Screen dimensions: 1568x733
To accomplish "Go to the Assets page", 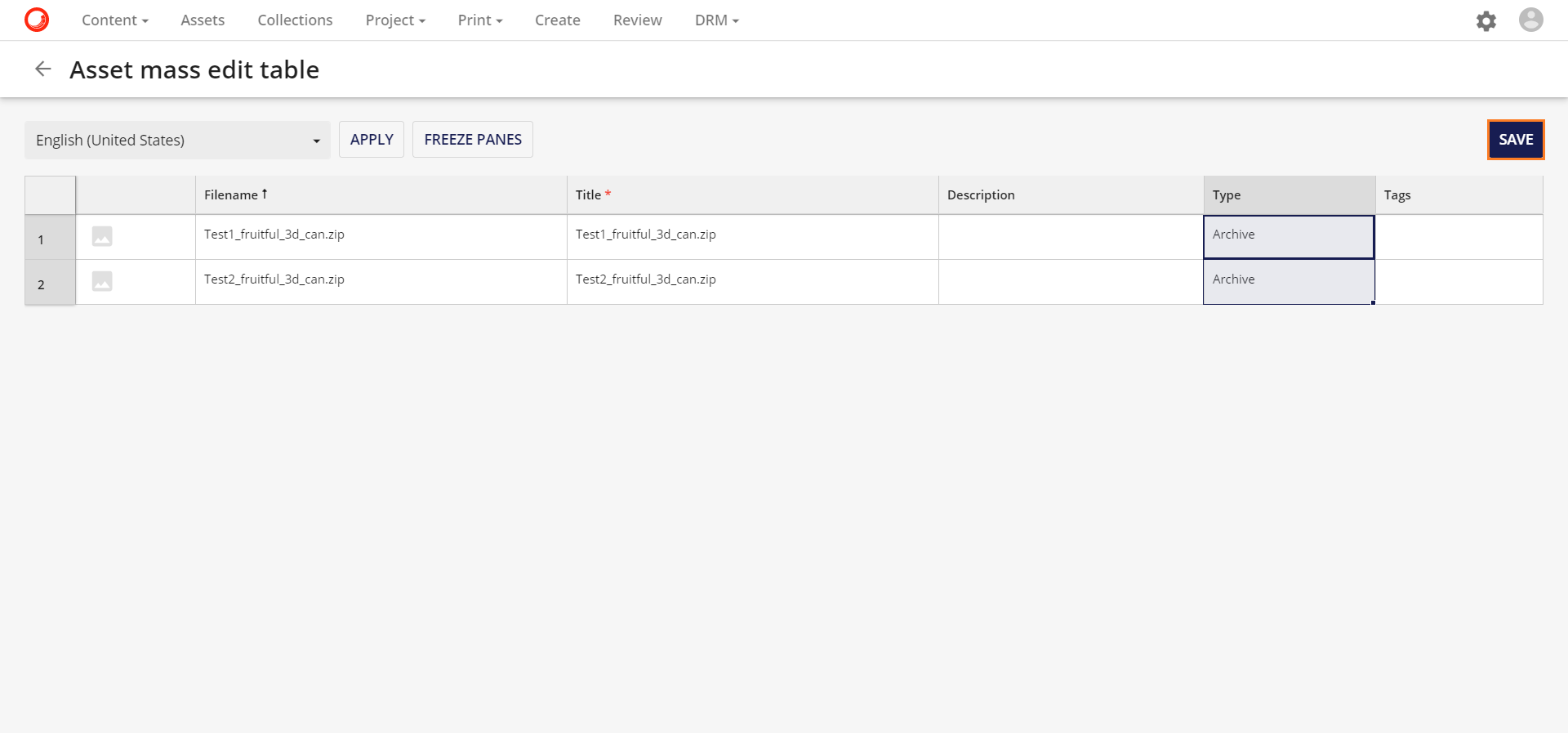I will (x=203, y=20).
